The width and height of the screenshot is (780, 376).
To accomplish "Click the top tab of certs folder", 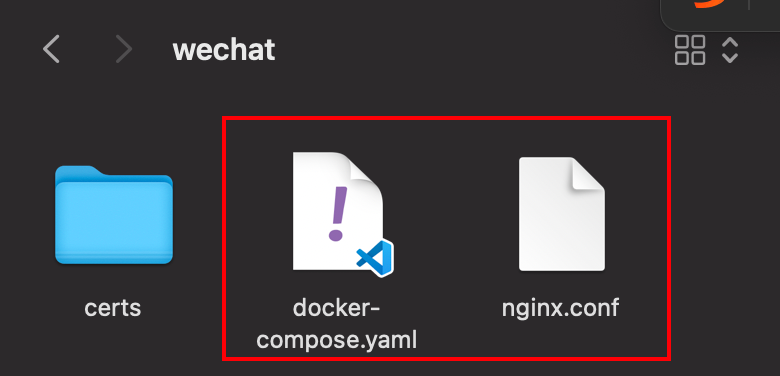I will (x=76, y=170).
